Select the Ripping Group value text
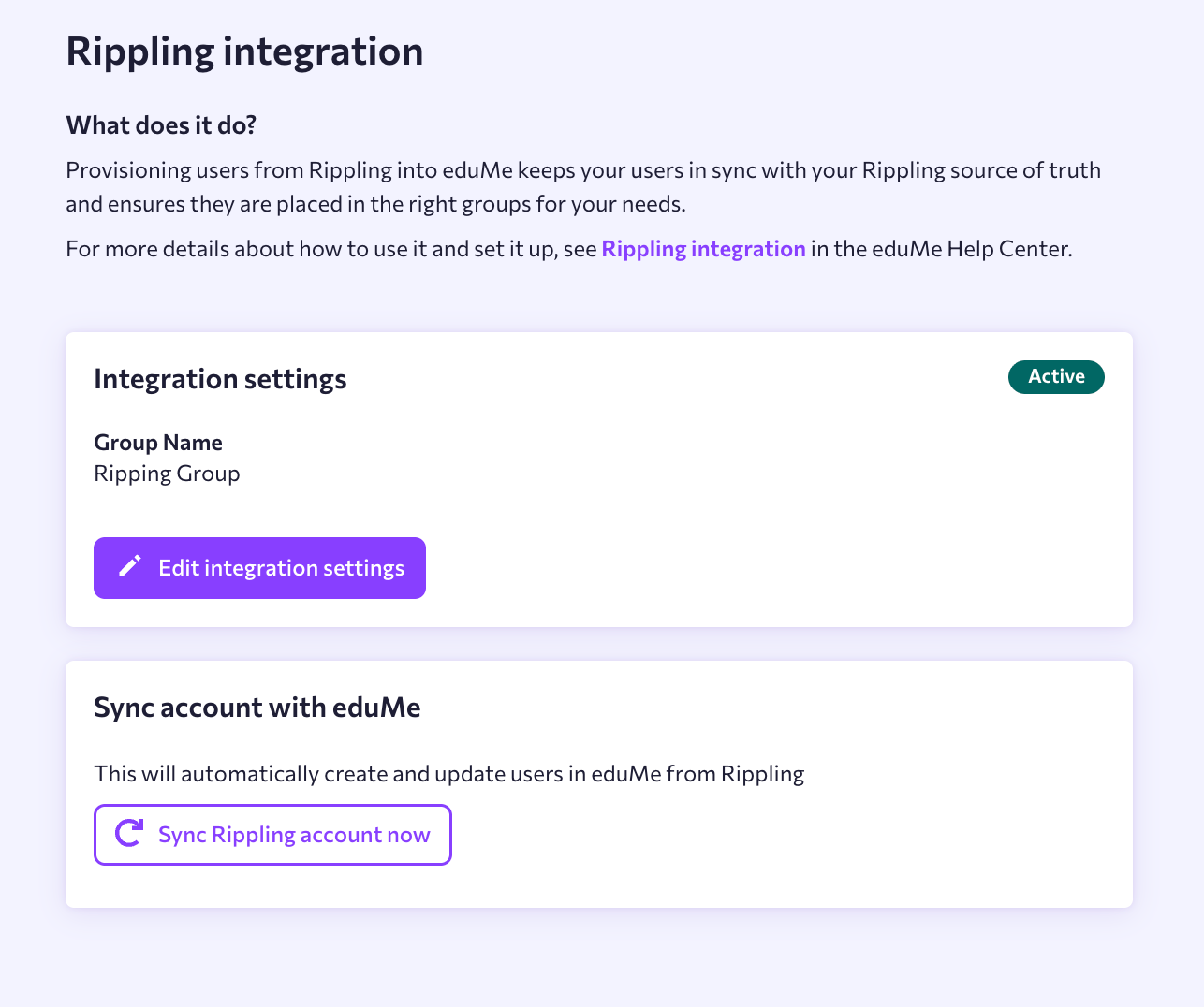Image resolution: width=1204 pixels, height=1007 pixels. tap(167, 473)
